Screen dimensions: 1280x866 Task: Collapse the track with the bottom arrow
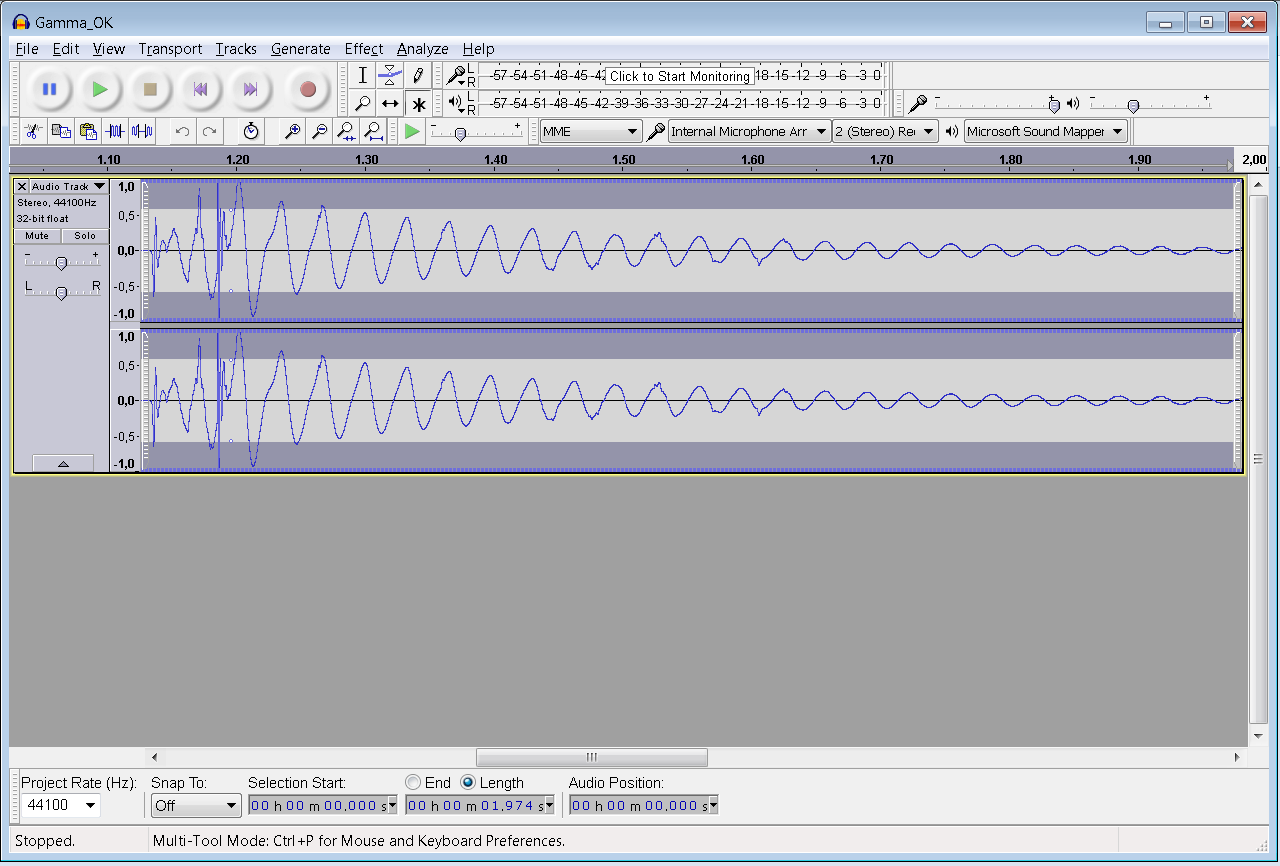pyautogui.click(x=63, y=464)
